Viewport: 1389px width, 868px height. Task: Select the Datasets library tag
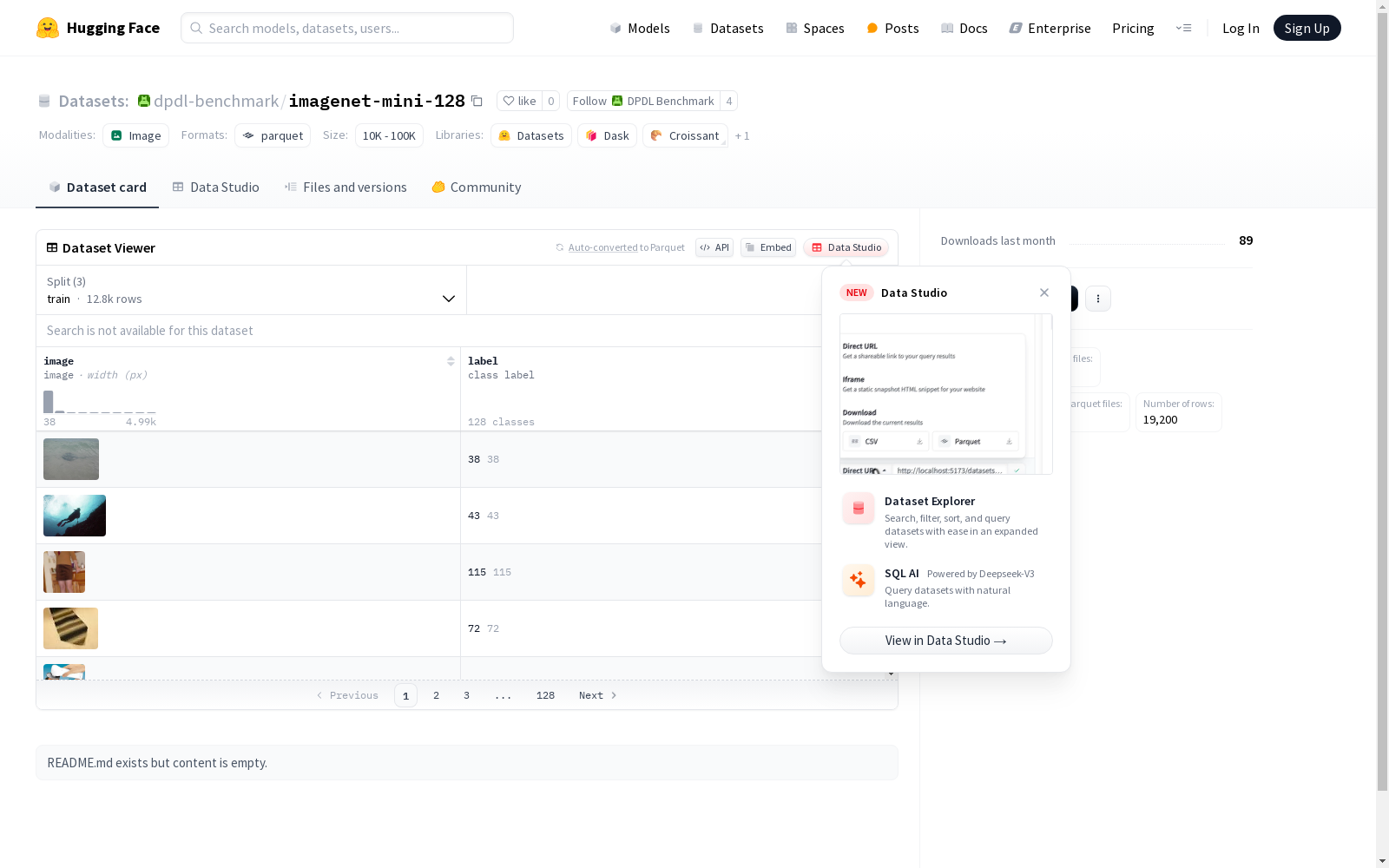pyautogui.click(x=531, y=135)
